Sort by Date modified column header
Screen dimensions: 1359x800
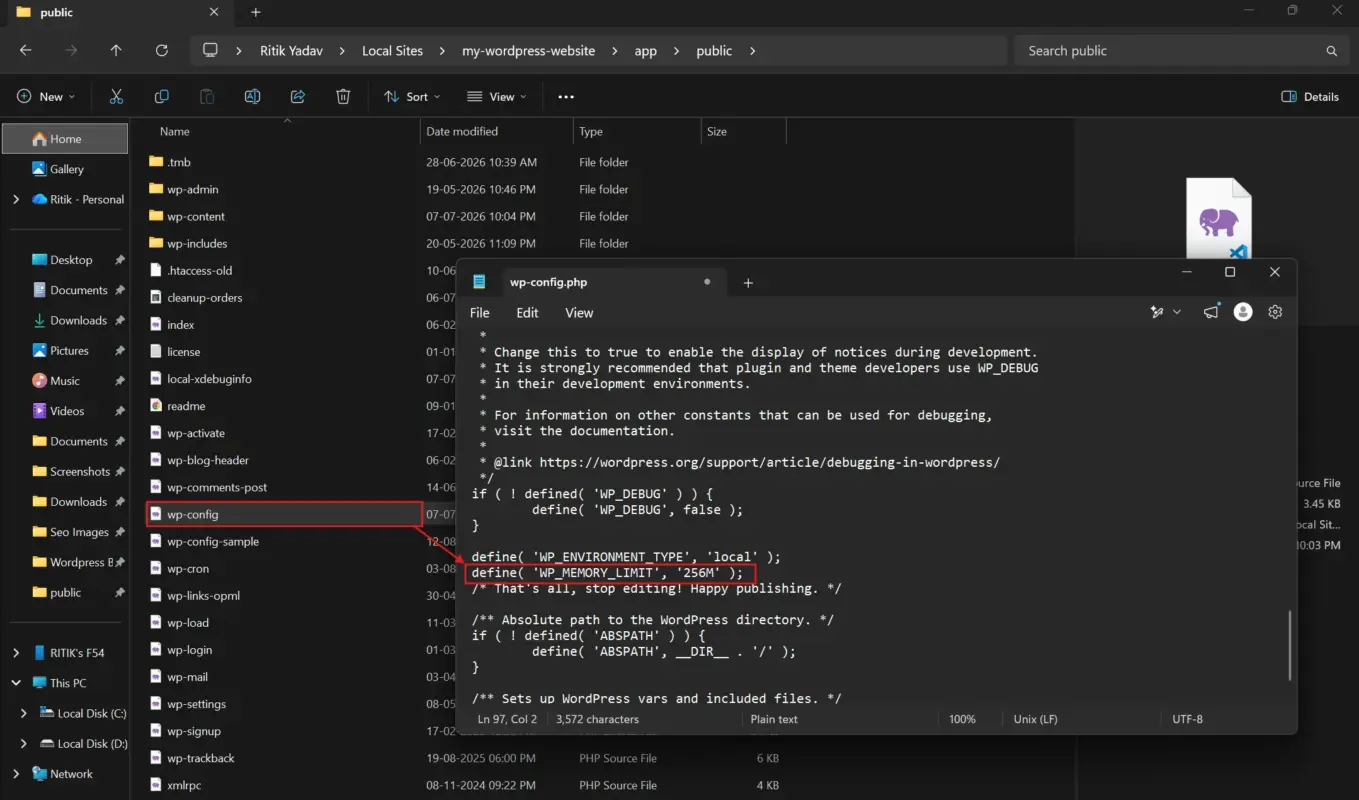point(497,131)
